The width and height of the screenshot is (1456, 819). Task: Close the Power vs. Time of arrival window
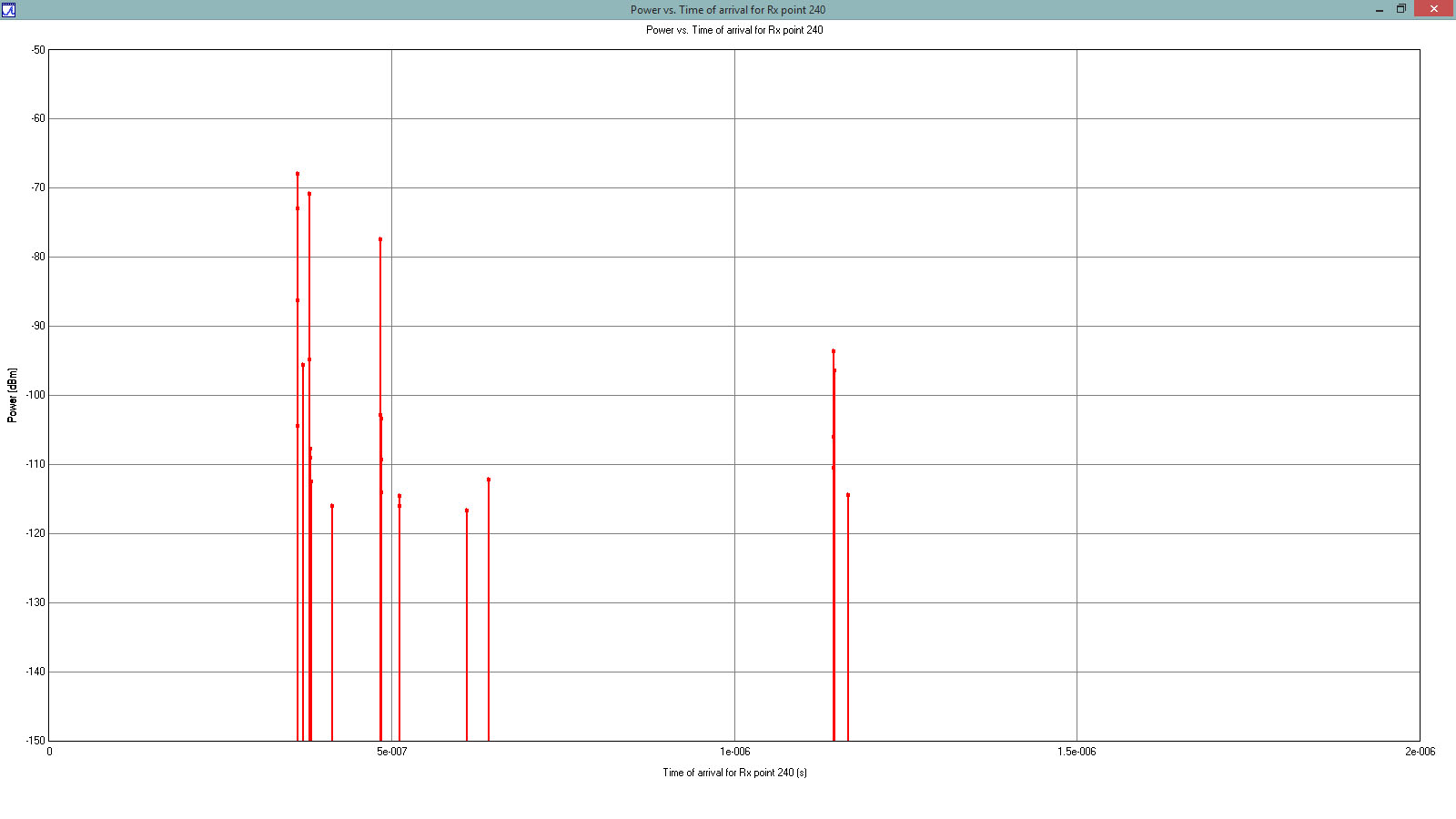click(x=1434, y=9)
